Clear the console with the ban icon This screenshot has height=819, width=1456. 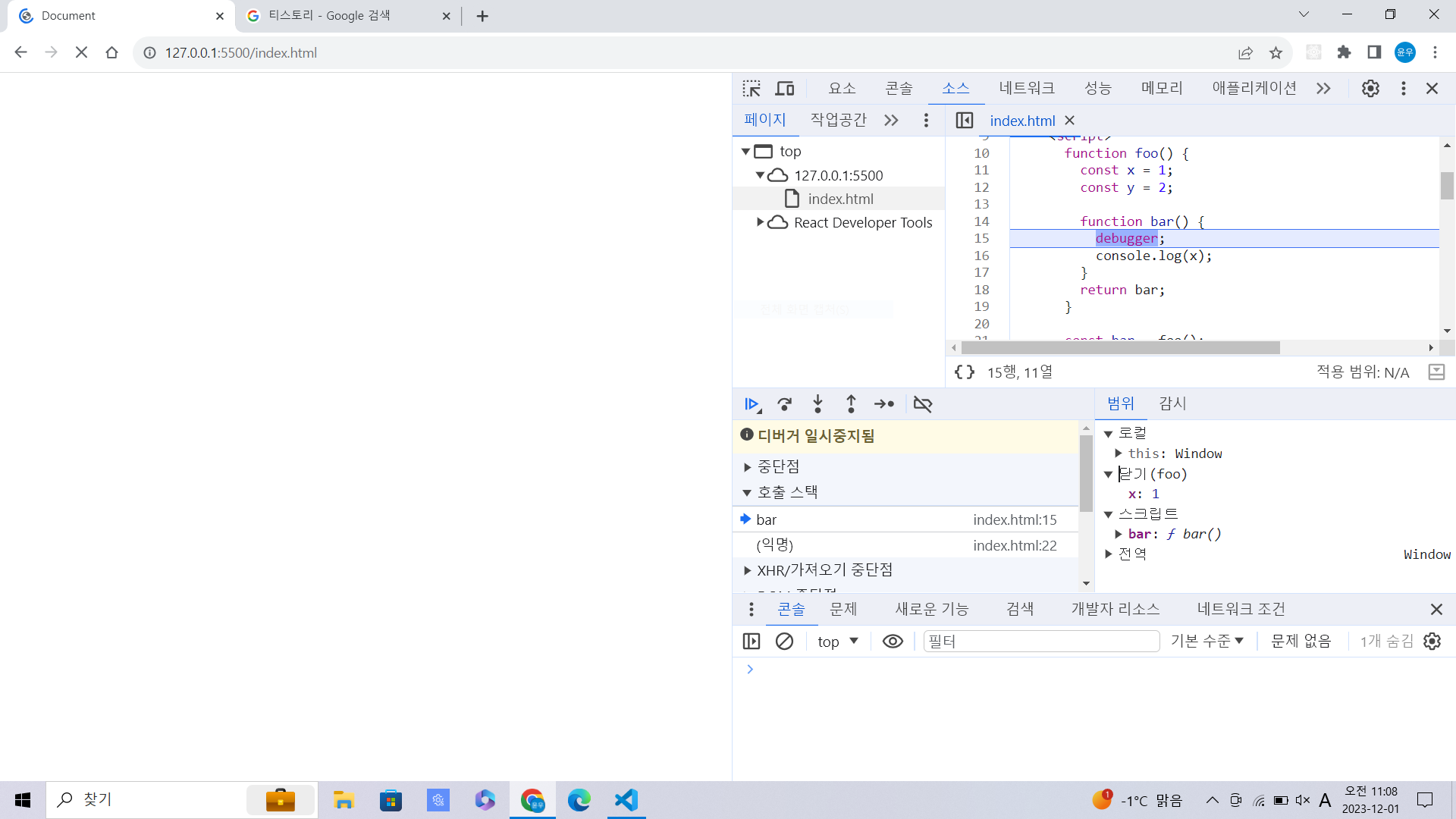785,642
